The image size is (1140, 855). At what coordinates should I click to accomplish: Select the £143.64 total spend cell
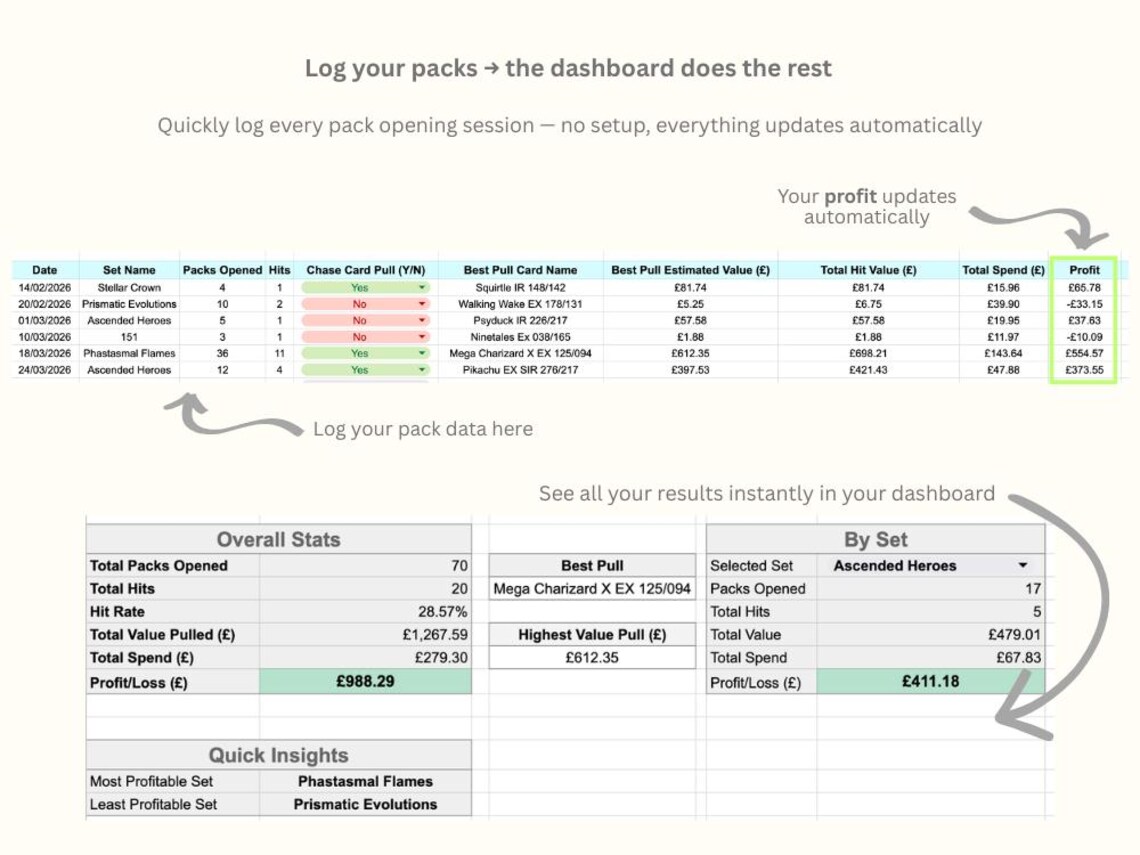coord(1003,353)
